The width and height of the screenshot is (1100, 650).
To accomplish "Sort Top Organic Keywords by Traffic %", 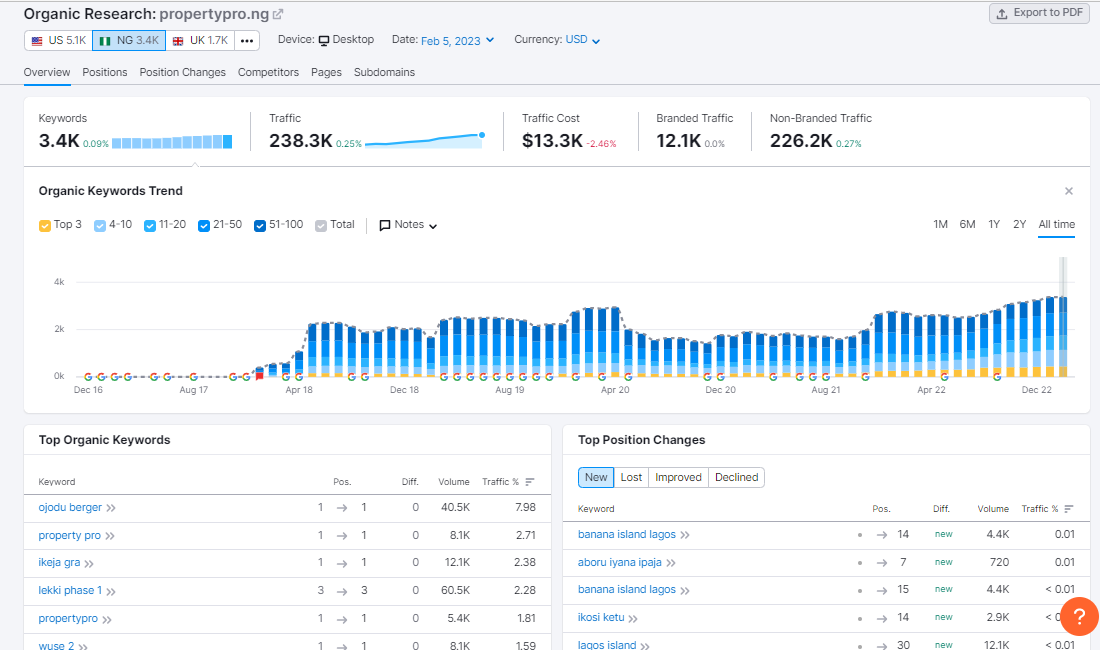I will pyautogui.click(x=508, y=482).
